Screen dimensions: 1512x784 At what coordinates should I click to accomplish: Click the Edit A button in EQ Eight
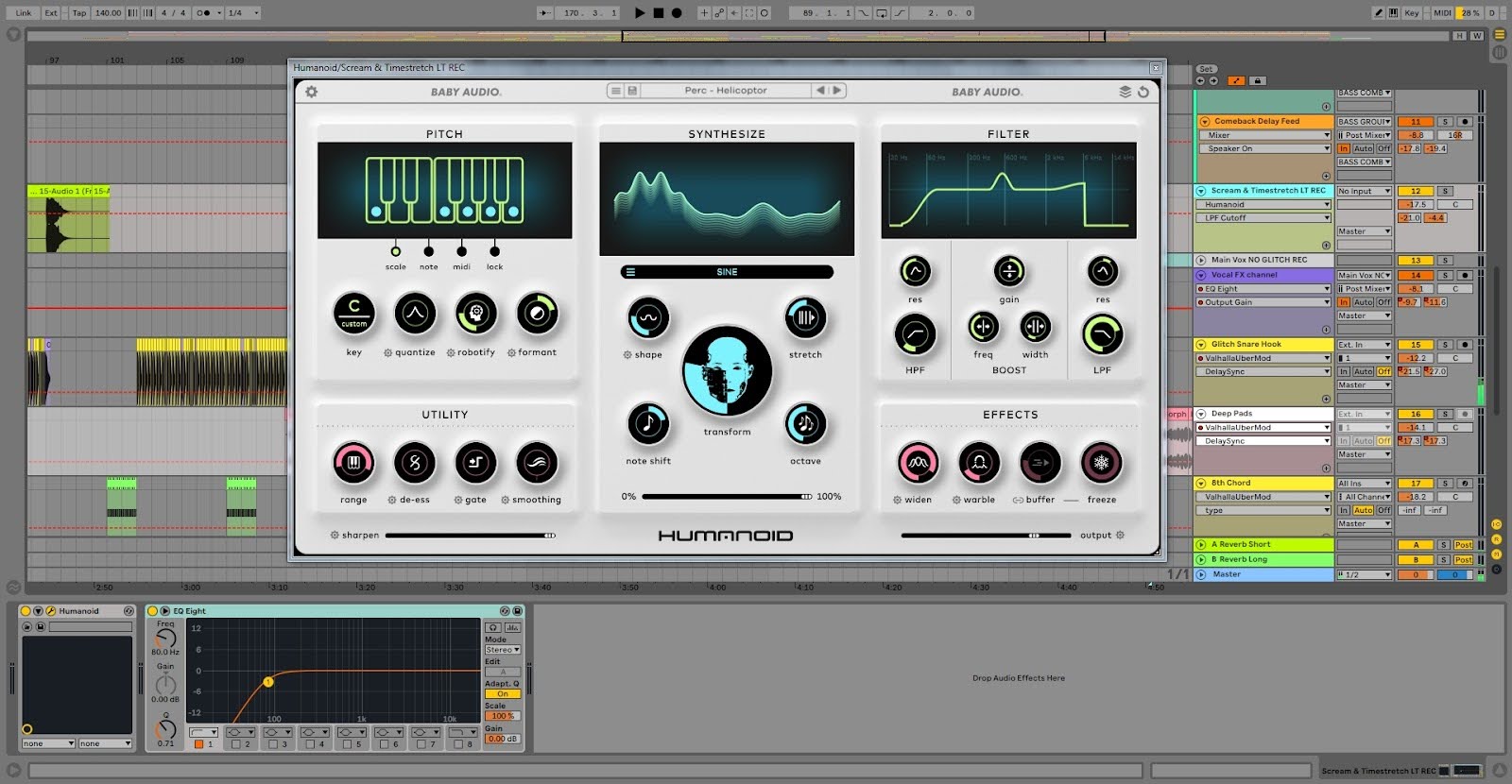coord(503,672)
